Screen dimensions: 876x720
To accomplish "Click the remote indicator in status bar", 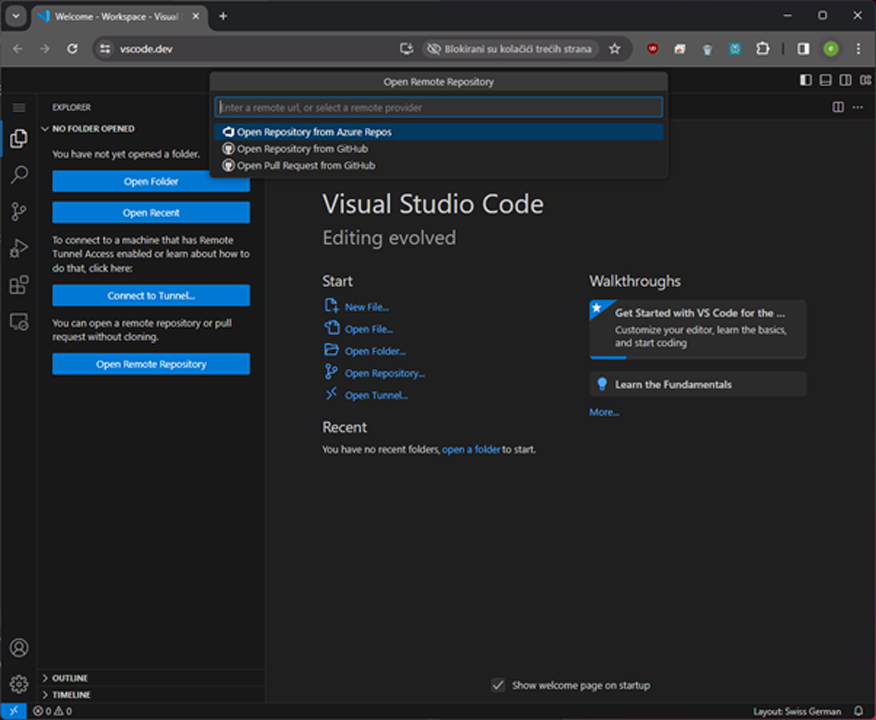I will 13,711.
